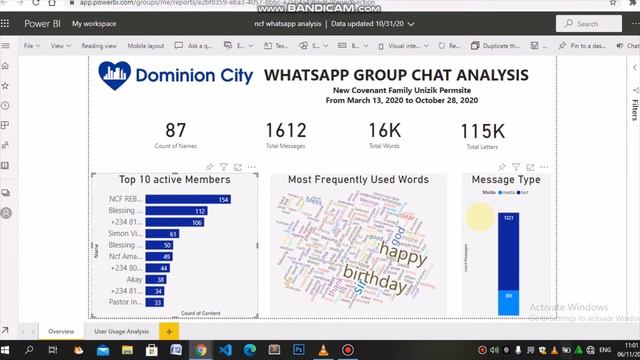Open Shared with me sidebar icon
The image size is (640, 360).
(x=5, y=145)
